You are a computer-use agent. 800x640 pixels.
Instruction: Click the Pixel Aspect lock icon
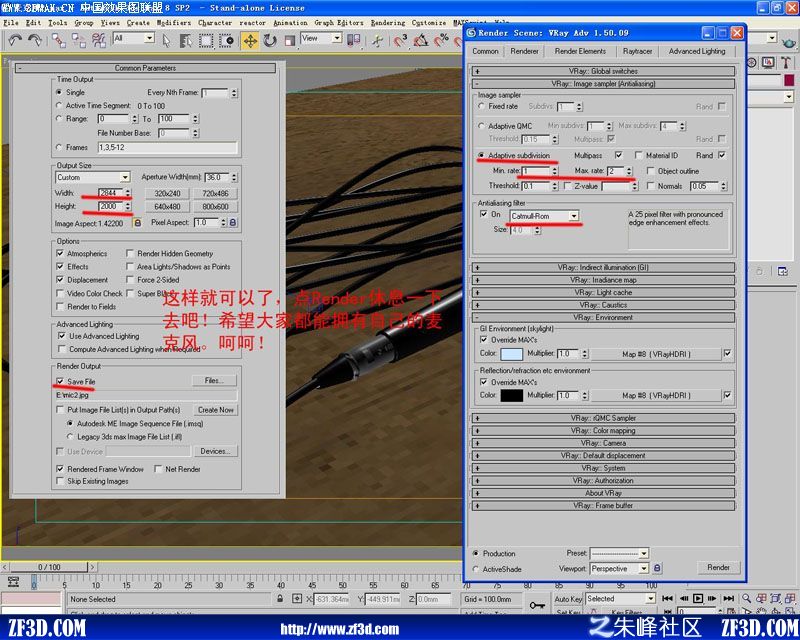[233, 223]
